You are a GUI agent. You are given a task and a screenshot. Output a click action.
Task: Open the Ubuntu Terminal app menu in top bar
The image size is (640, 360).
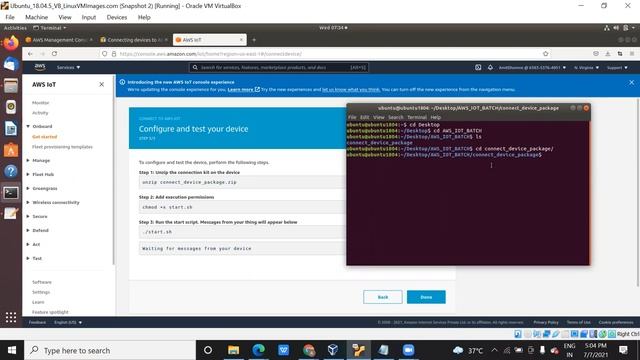[x=50, y=28]
